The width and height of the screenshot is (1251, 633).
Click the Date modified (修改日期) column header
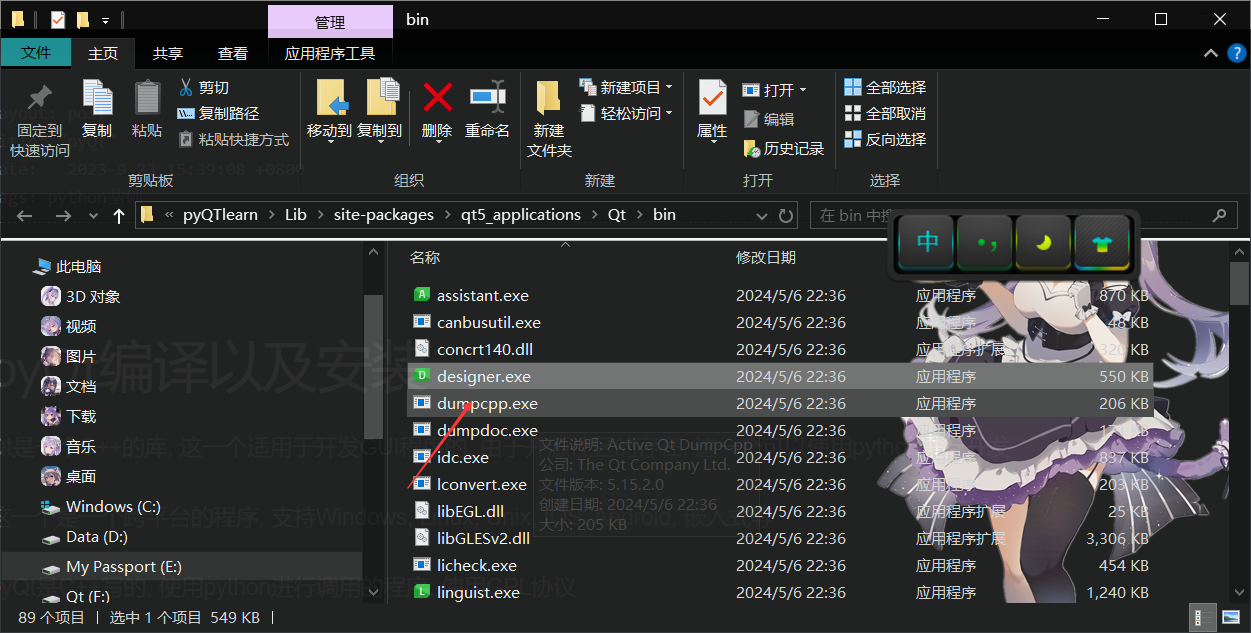coord(766,257)
